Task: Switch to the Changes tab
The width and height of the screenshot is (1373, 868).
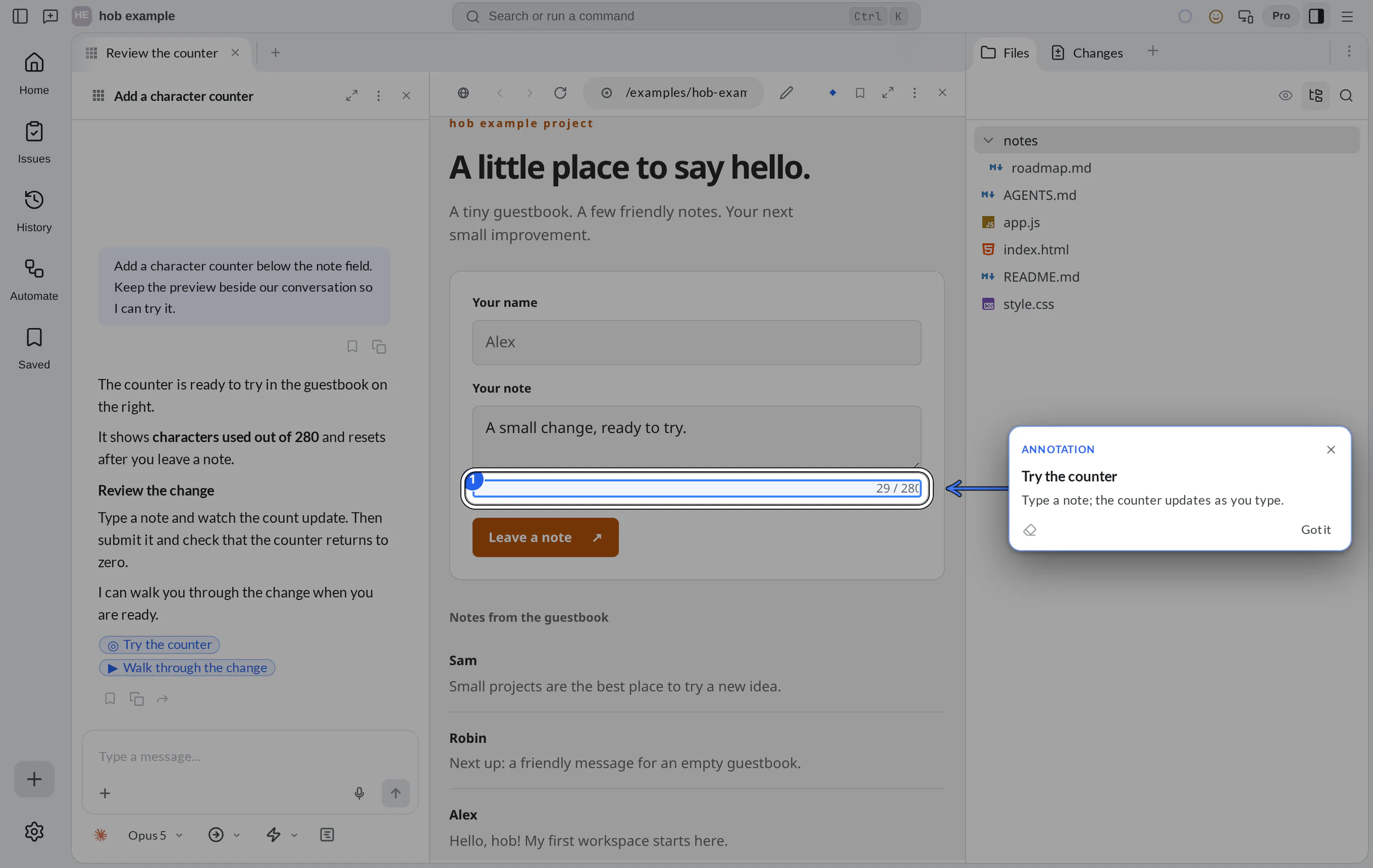Action: coord(1086,53)
